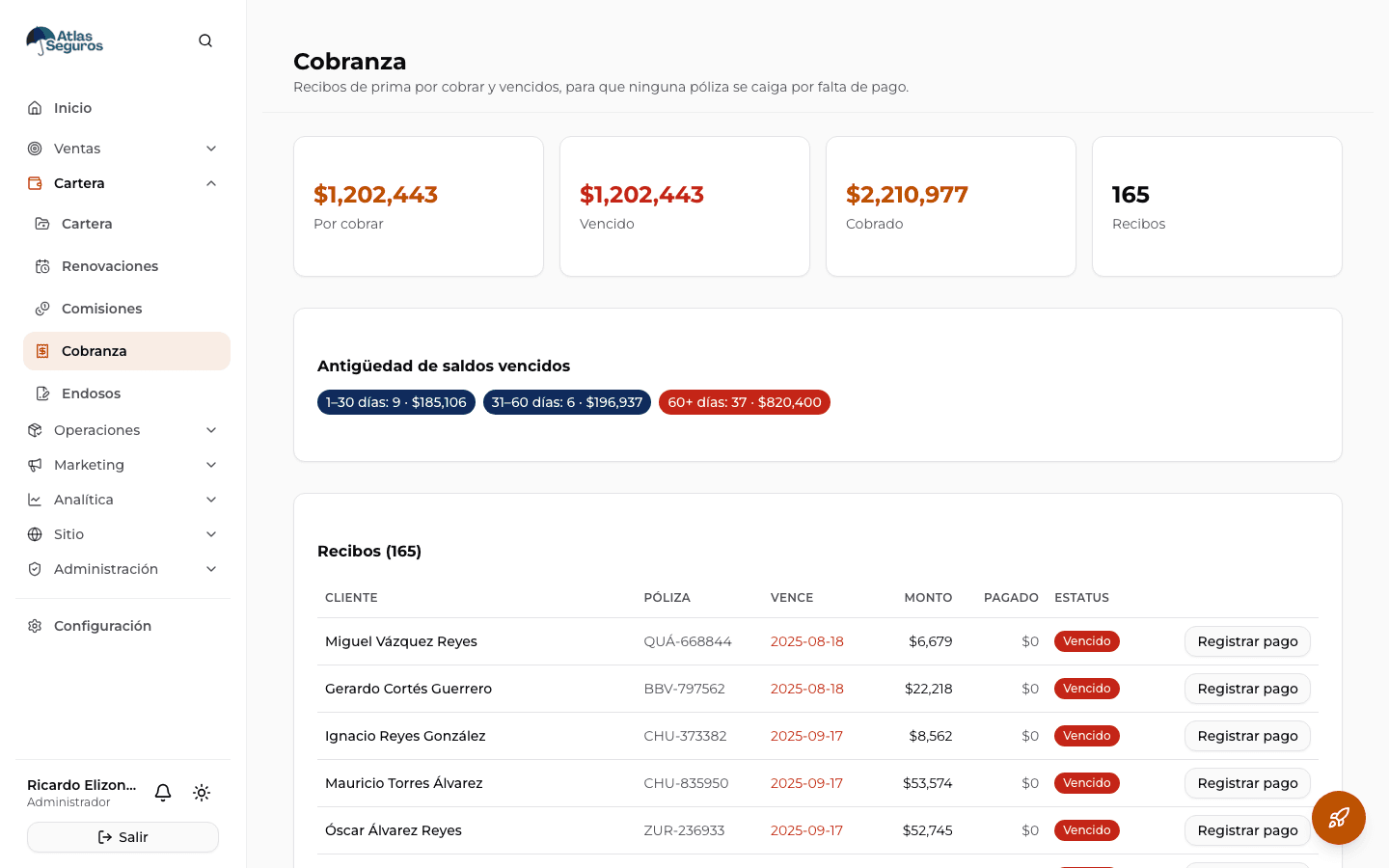Click the Atlas Seguros logo

click(65, 41)
